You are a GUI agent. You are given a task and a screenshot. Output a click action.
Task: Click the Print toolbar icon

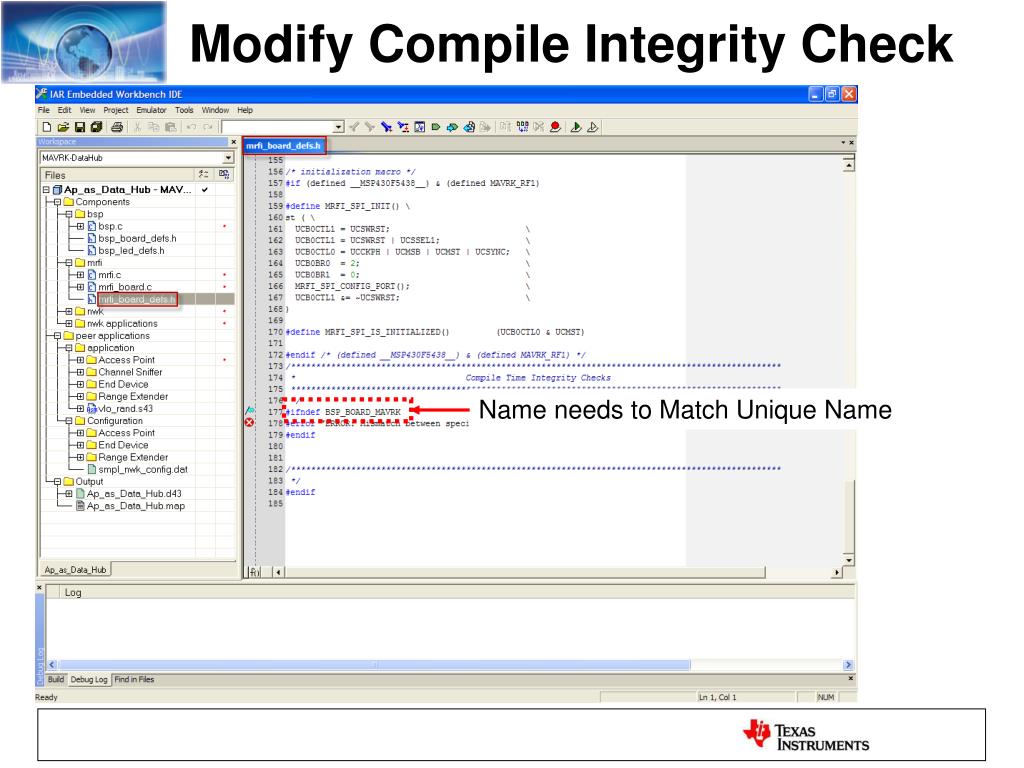(117, 127)
